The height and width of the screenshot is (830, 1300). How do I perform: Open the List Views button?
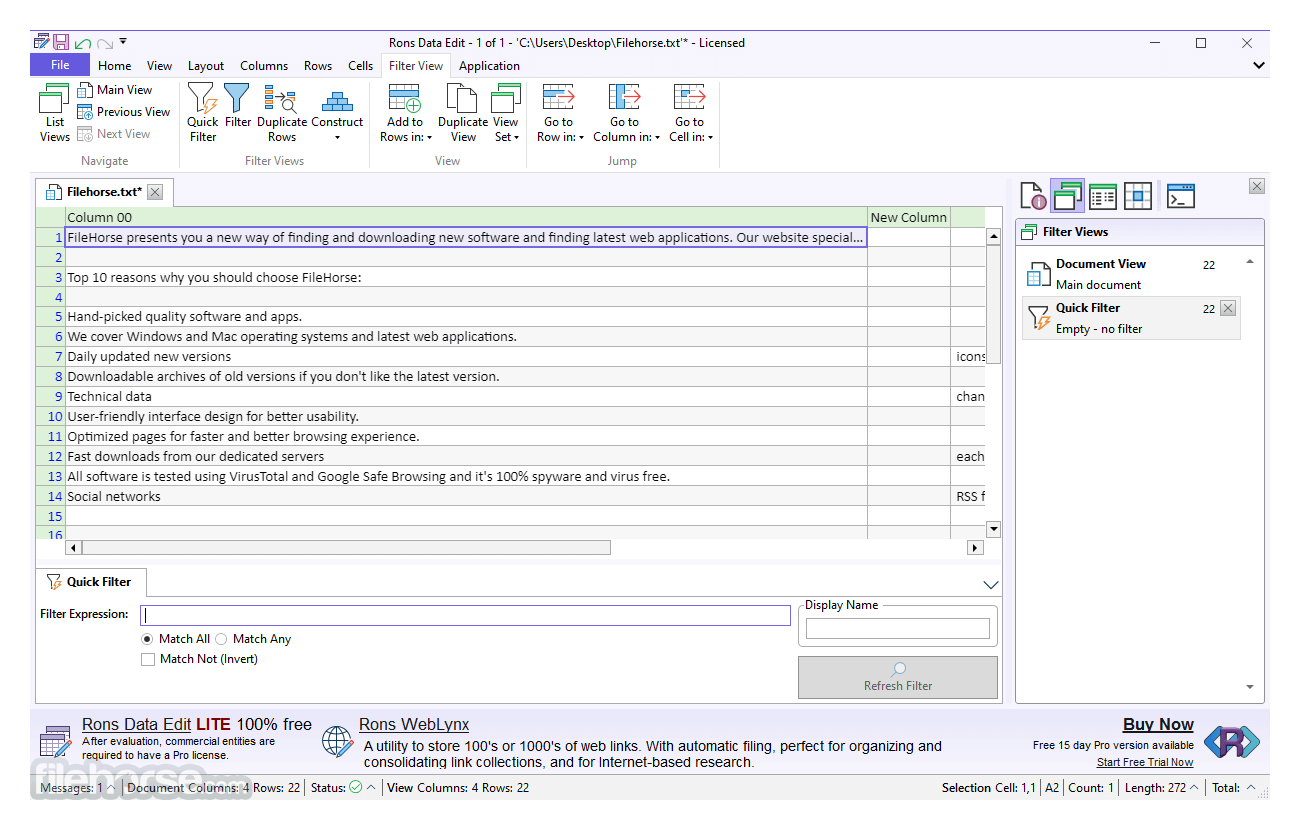(x=54, y=113)
